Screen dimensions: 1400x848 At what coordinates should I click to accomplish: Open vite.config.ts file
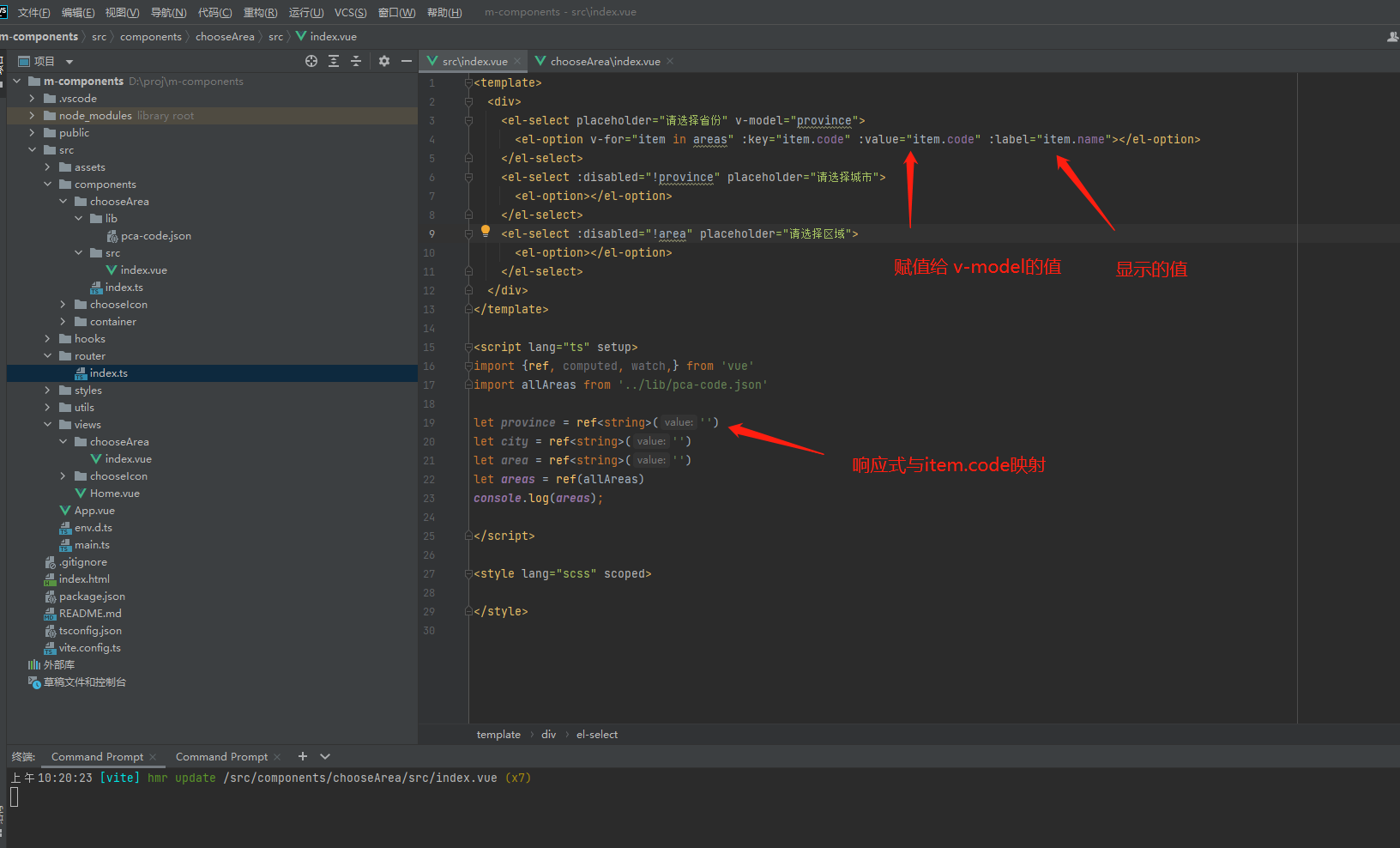[82, 648]
